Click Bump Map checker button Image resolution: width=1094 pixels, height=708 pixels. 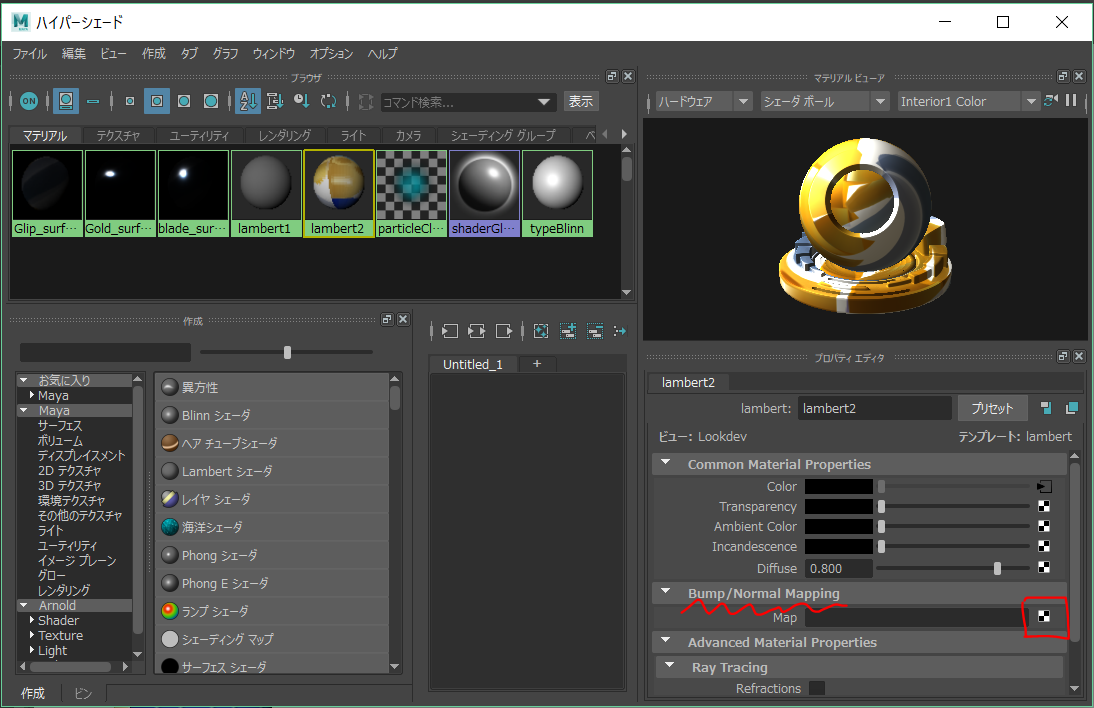1044,616
